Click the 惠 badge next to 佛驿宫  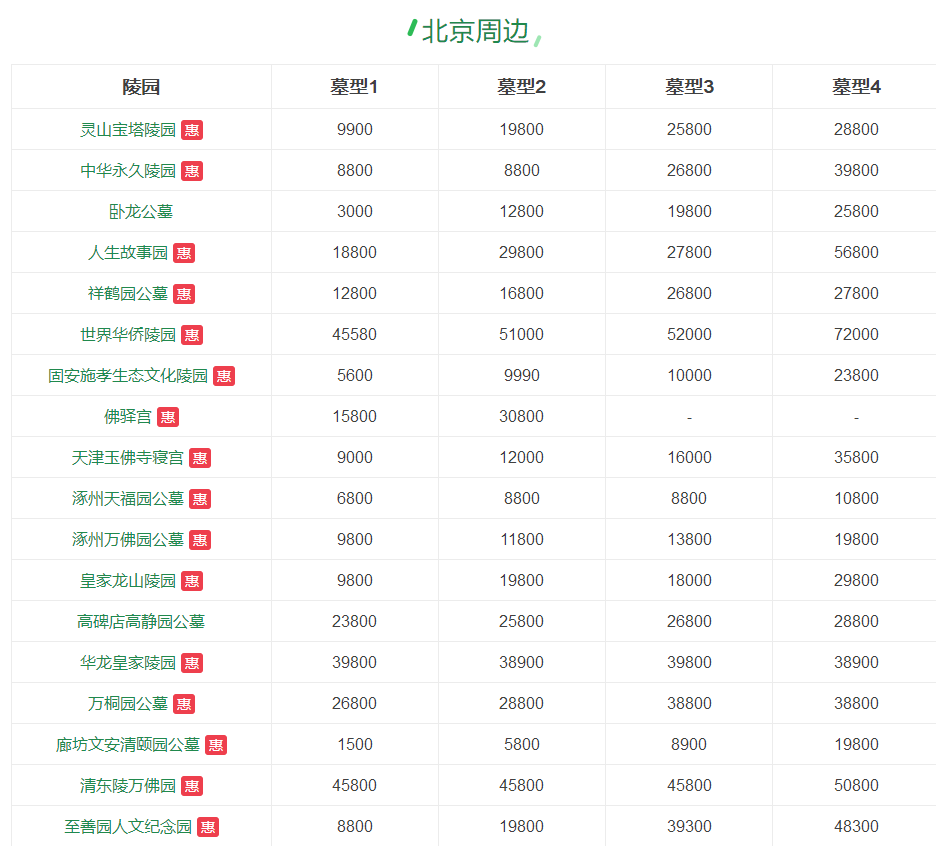point(168,417)
